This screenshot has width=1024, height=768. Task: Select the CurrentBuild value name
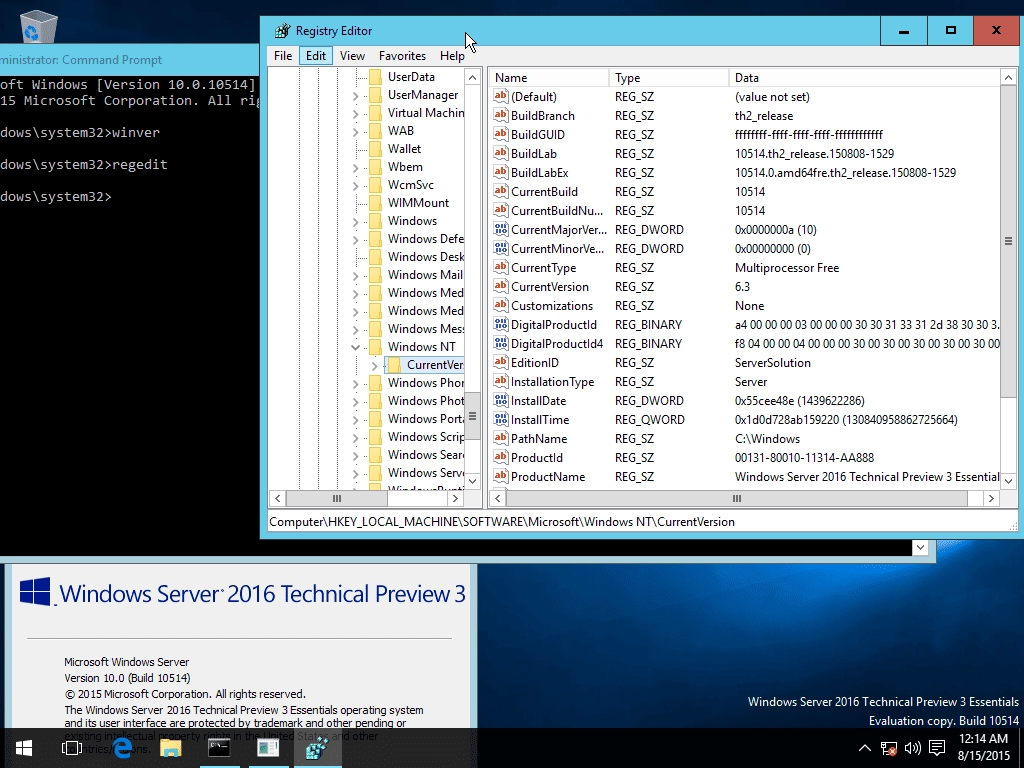544,191
